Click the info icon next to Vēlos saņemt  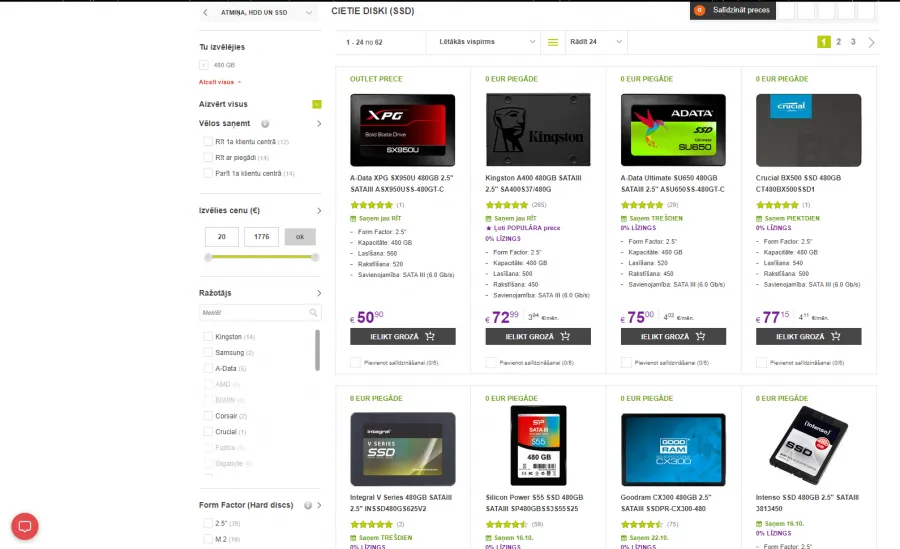pos(265,123)
